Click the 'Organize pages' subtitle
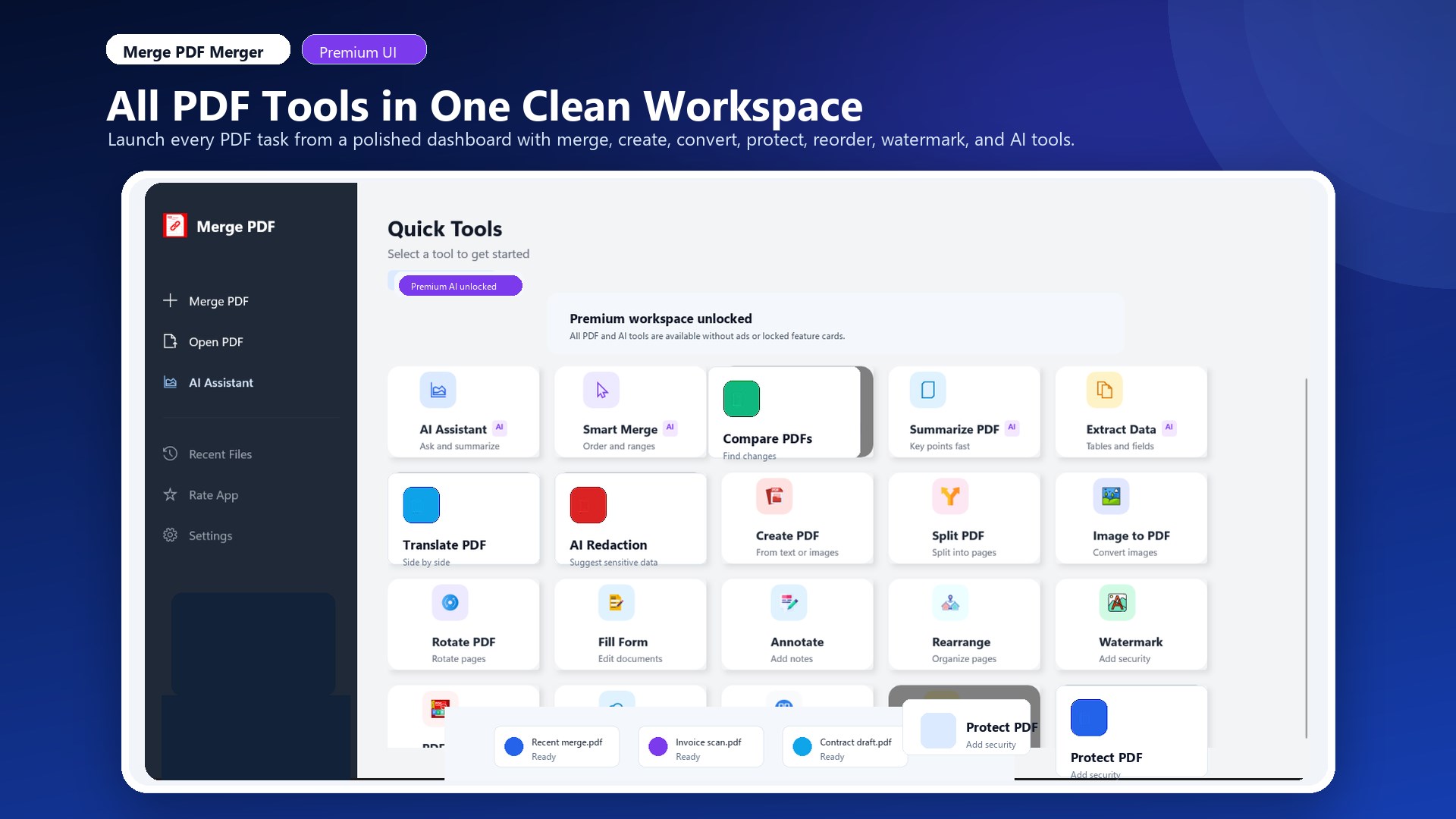The width and height of the screenshot is (1456, 819). 964,658
